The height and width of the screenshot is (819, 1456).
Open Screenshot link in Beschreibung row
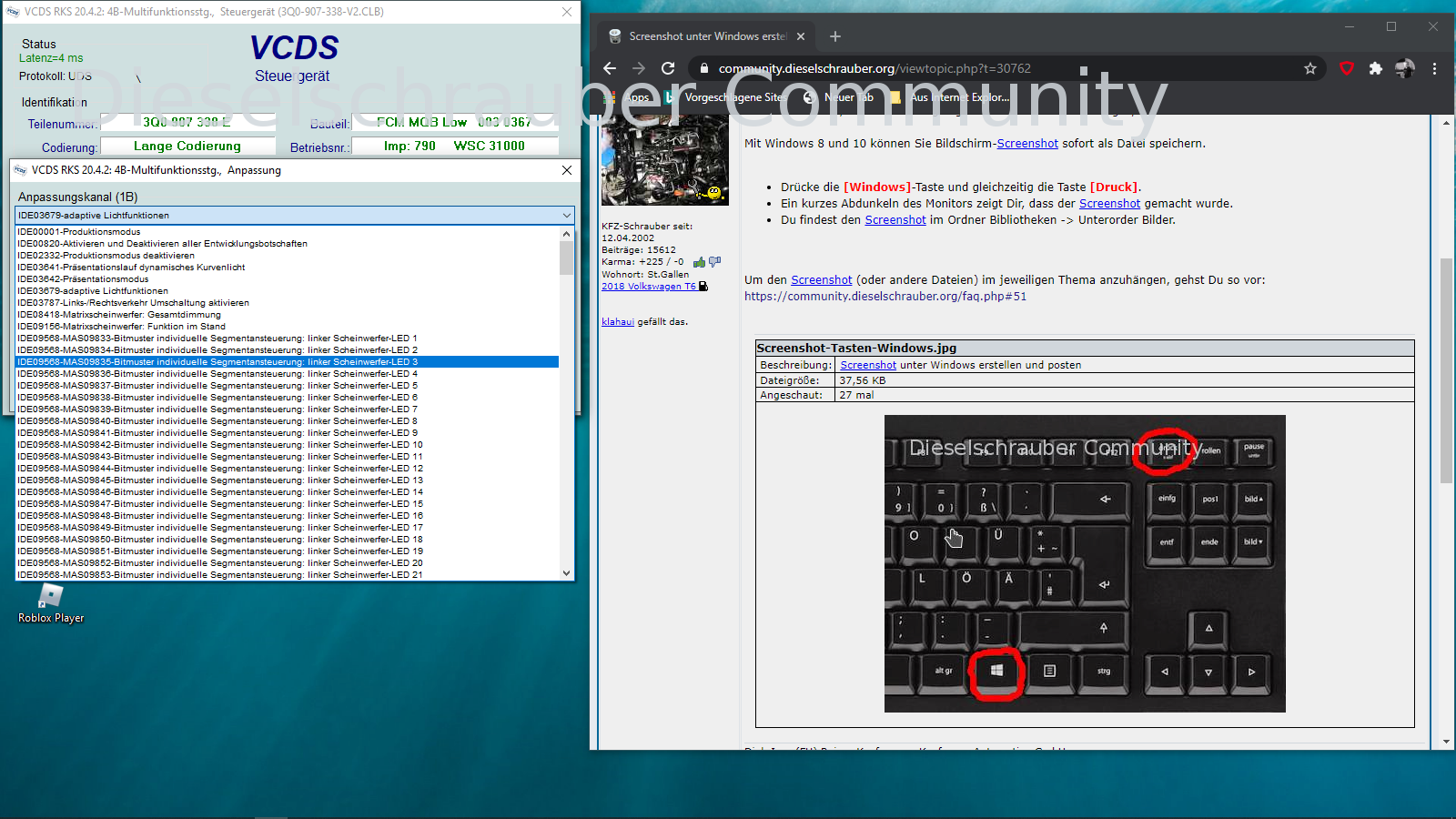[x=868, y=365]
